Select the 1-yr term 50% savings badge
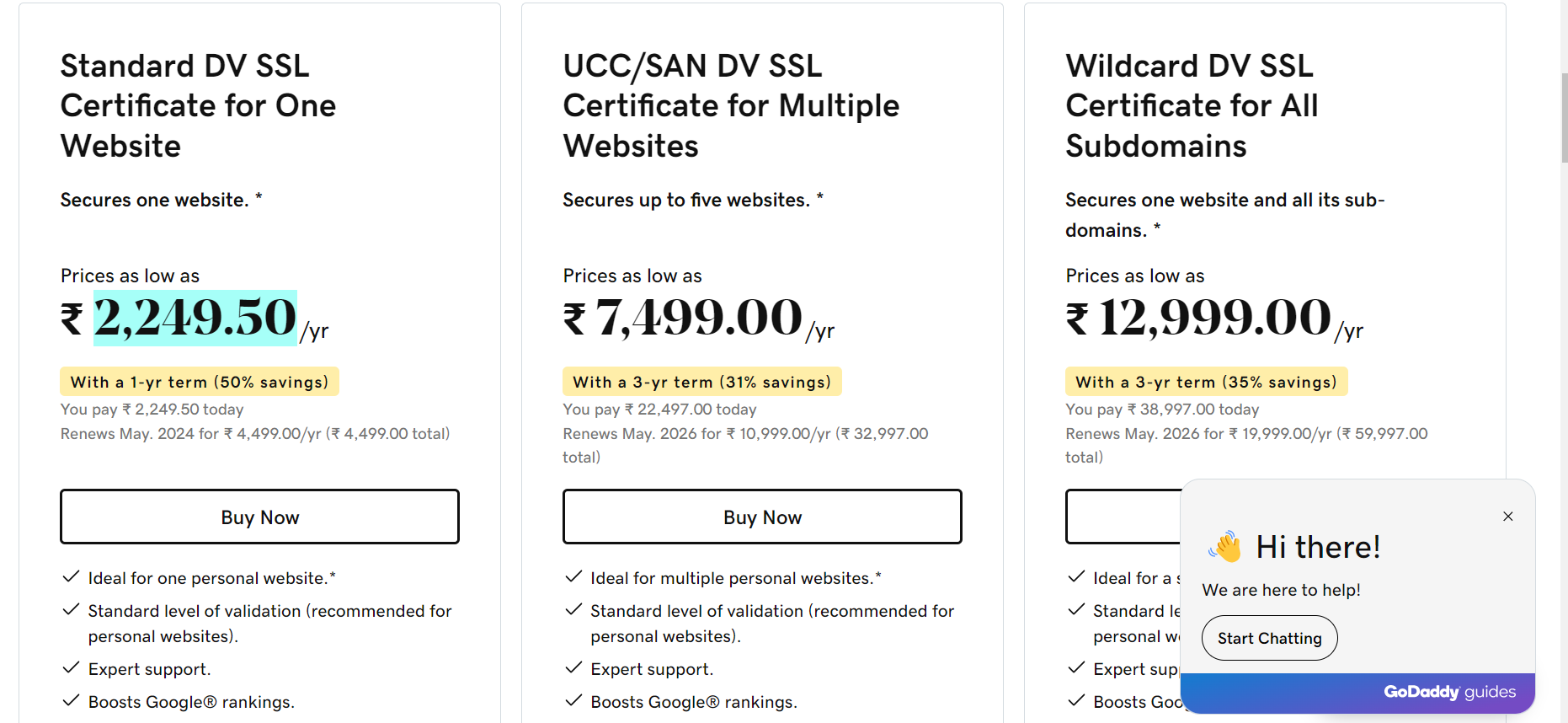The height and width of the screenshot is (723, 1568). point(200,382)
